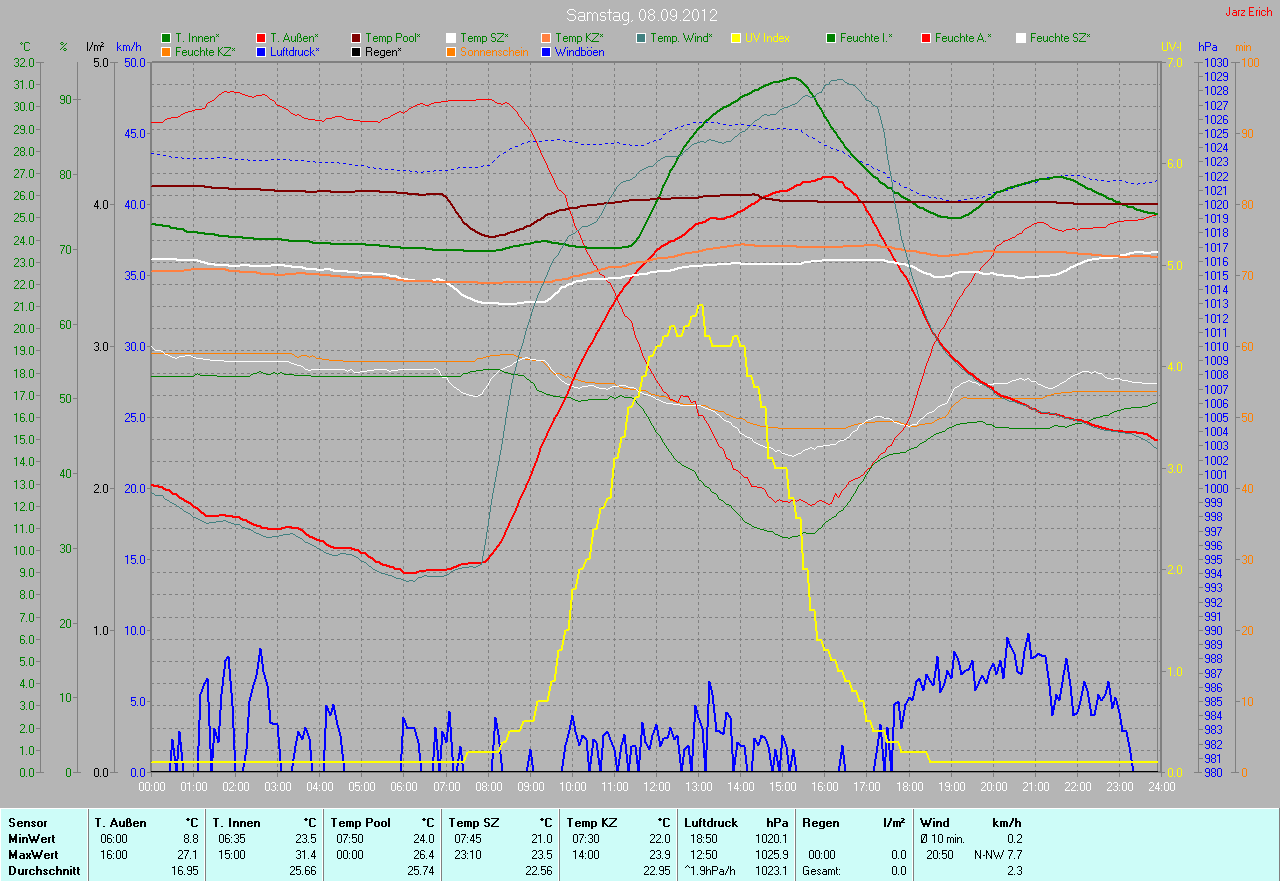Click the blue swatch beside Luftdruck*

261,51
